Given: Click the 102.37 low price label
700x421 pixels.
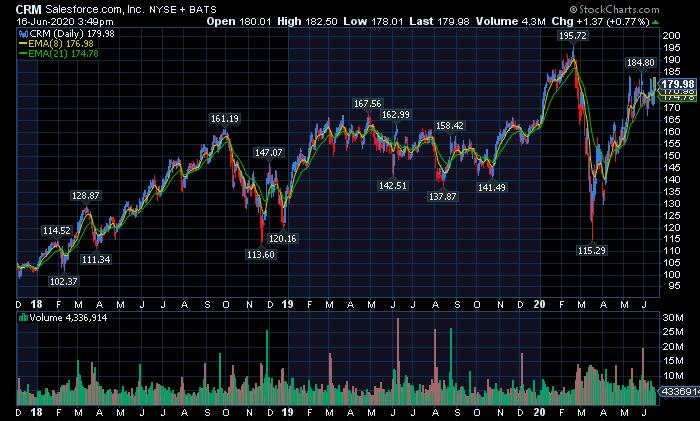Looking at the screenshot, I should tap(63, 282).
